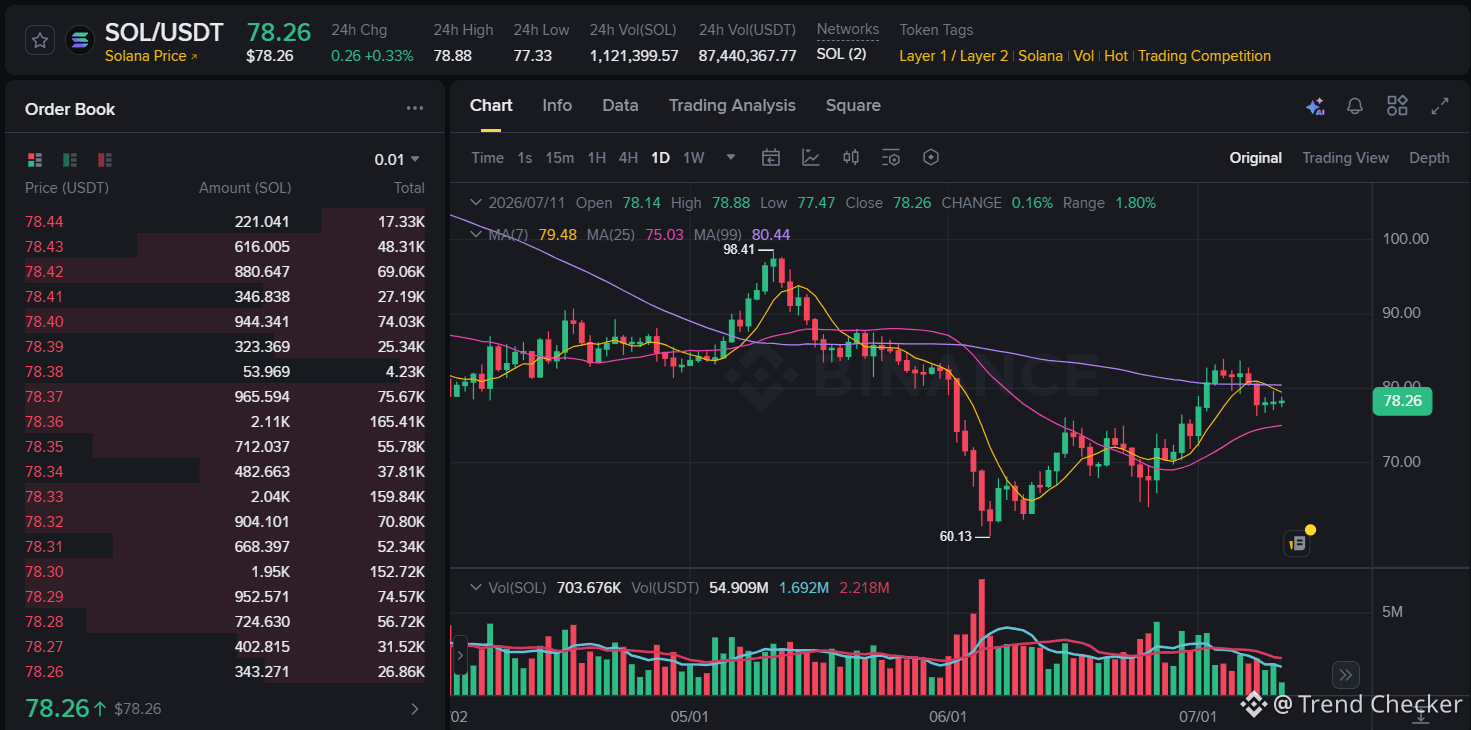The image size is (1471, 730).
Task: Click the Trading Competition tag
Action: pos(1204,56)
